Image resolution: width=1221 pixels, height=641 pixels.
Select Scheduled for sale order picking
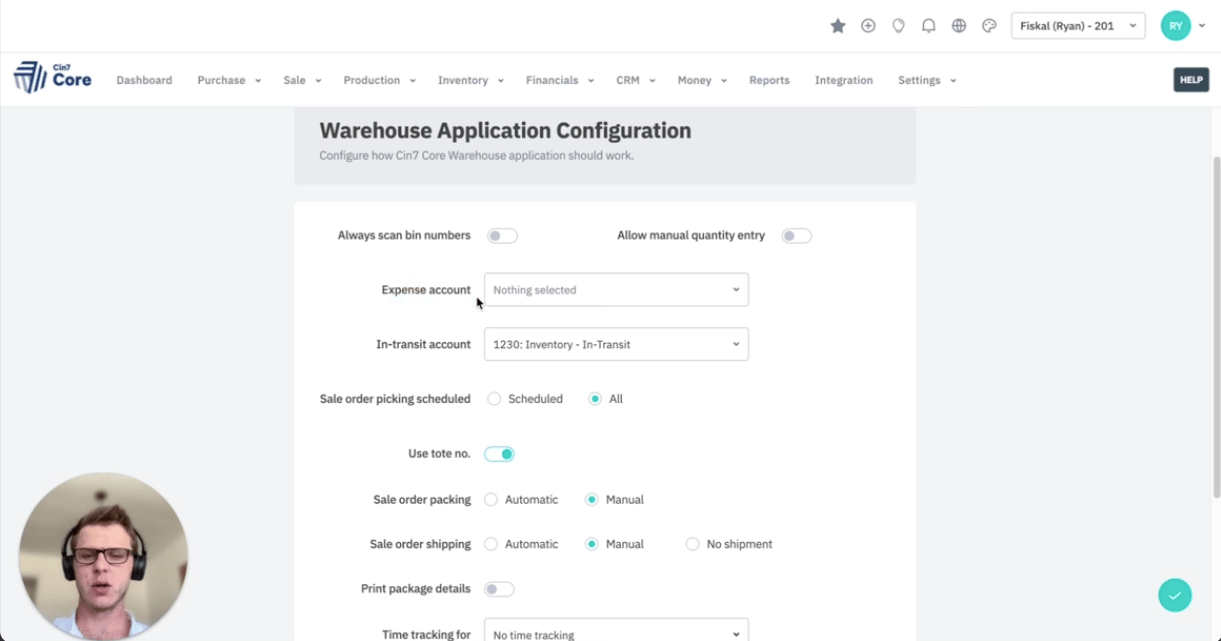click(x=494, y=399)
